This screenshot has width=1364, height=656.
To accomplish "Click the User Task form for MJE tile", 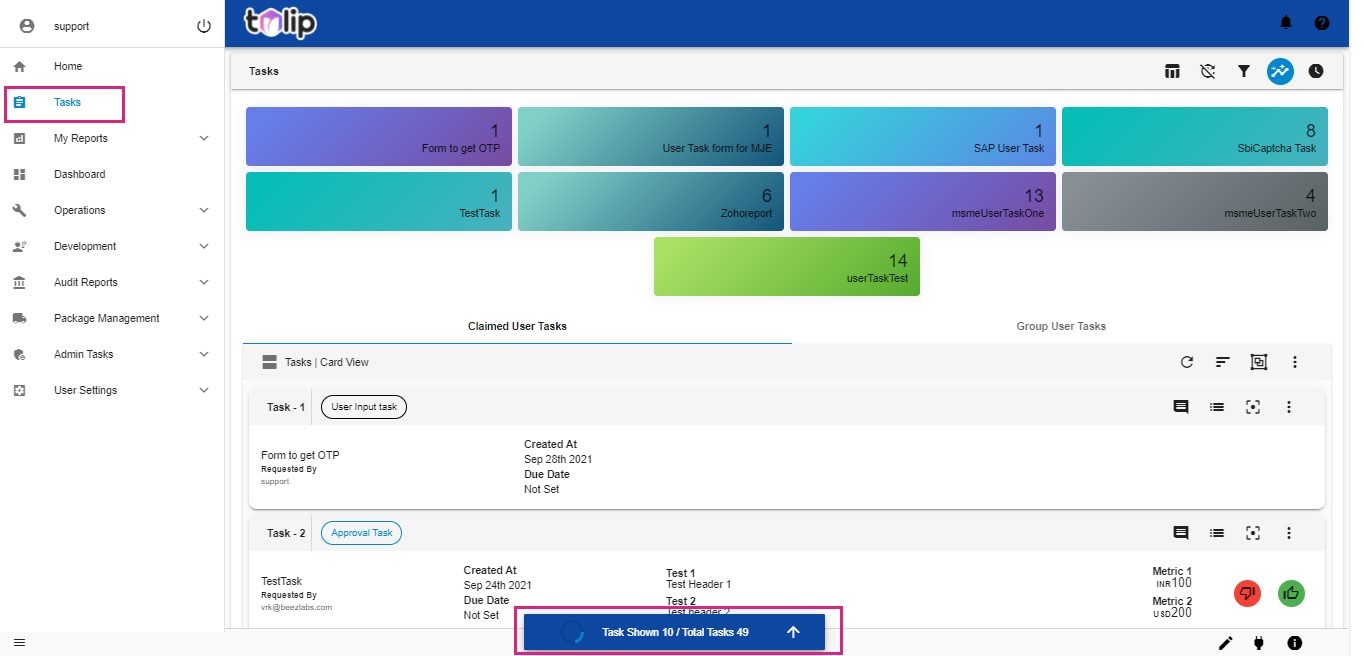I will 651,136.
